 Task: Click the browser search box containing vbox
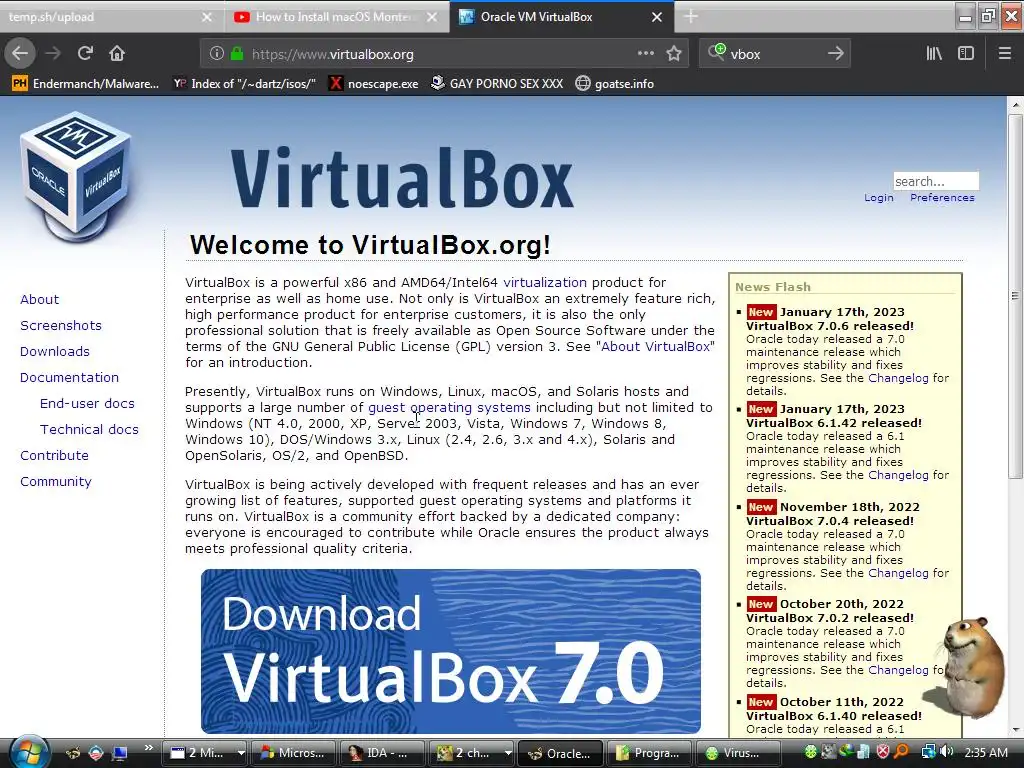[774, 54]
